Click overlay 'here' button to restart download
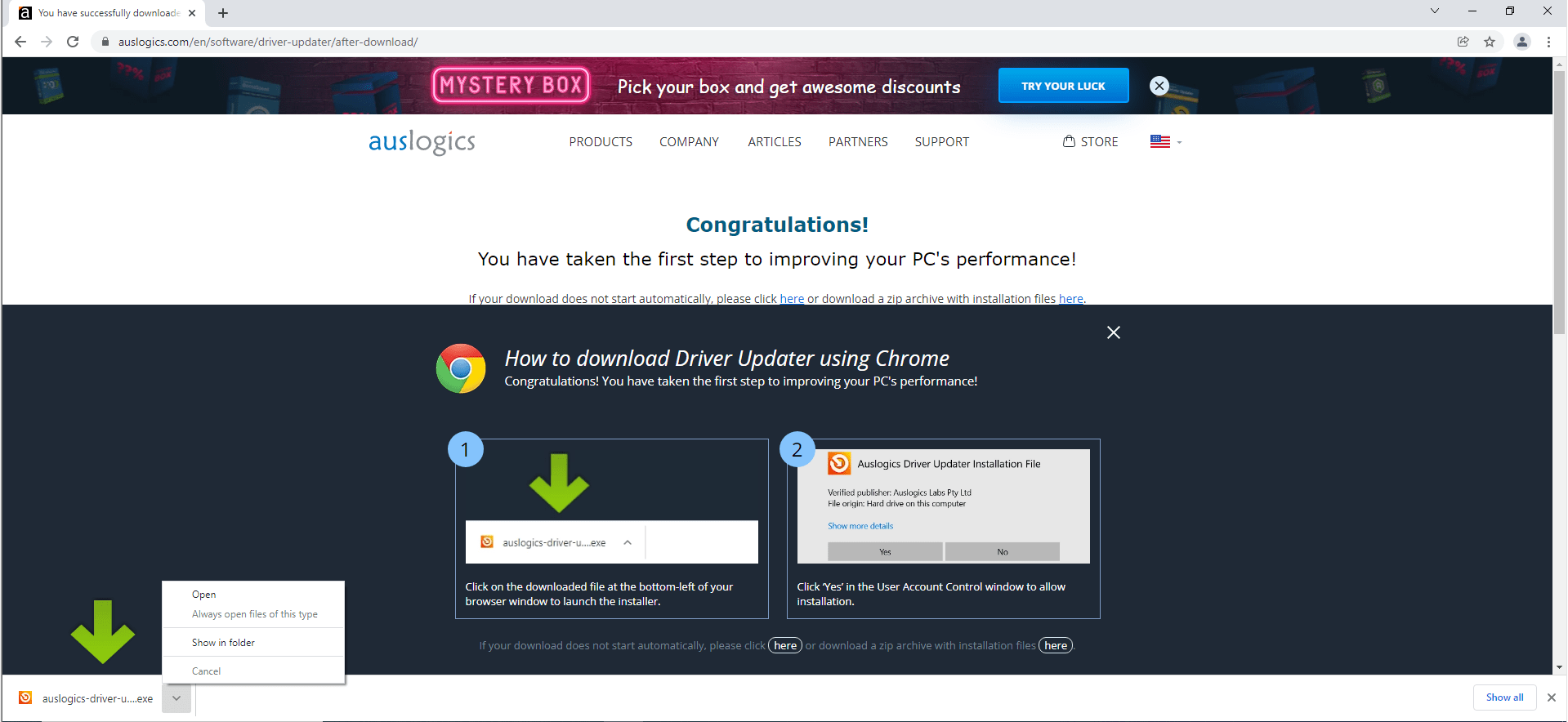 (785, 646)
